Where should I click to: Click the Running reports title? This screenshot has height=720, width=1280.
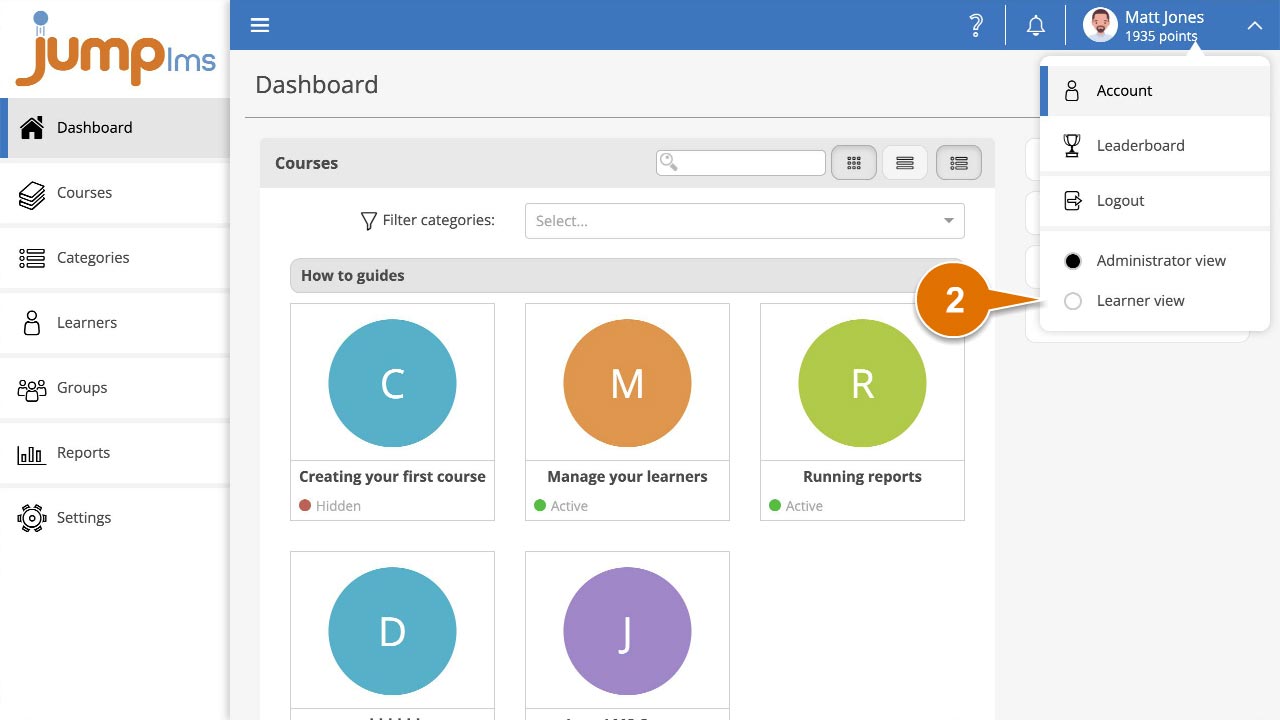[862, 477]
